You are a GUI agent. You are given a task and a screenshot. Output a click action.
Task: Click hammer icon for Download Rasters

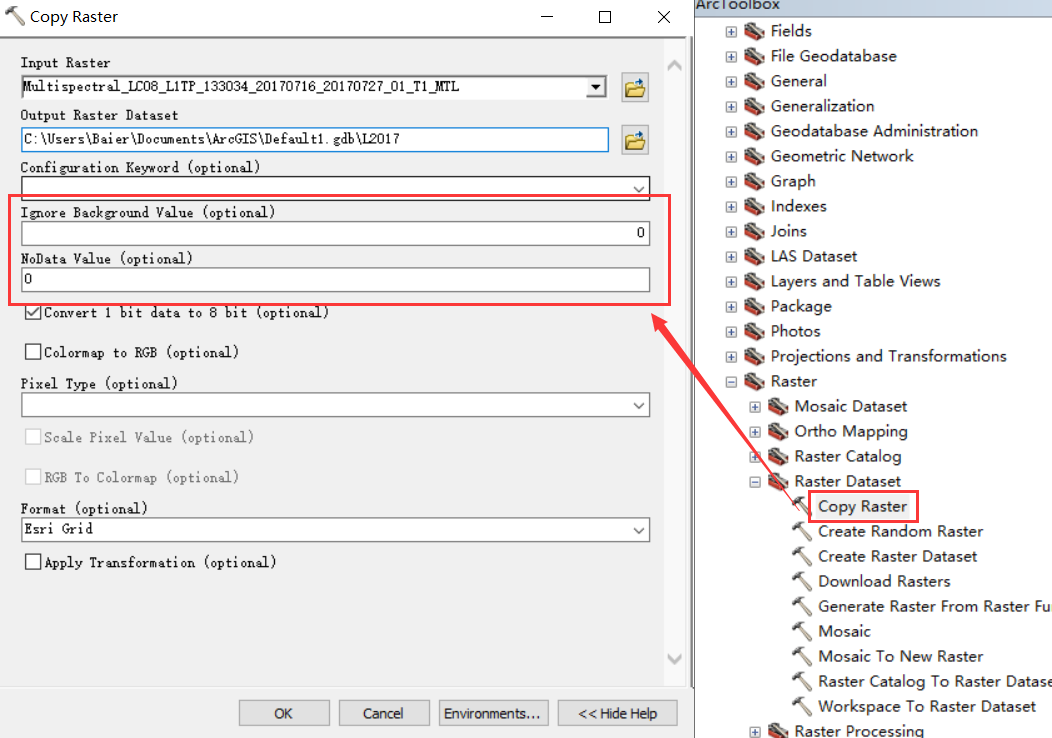click(802, 581)
